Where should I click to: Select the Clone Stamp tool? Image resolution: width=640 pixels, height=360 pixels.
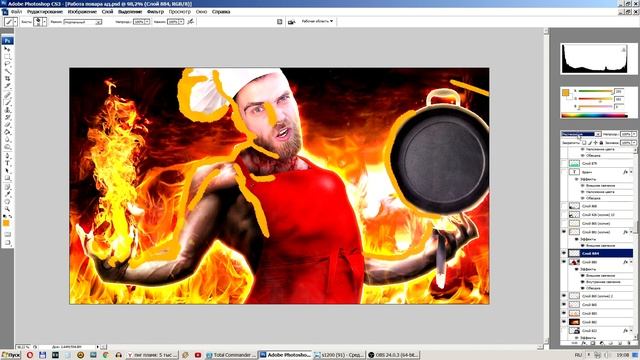pyautogui.click(x=7, y=109)
